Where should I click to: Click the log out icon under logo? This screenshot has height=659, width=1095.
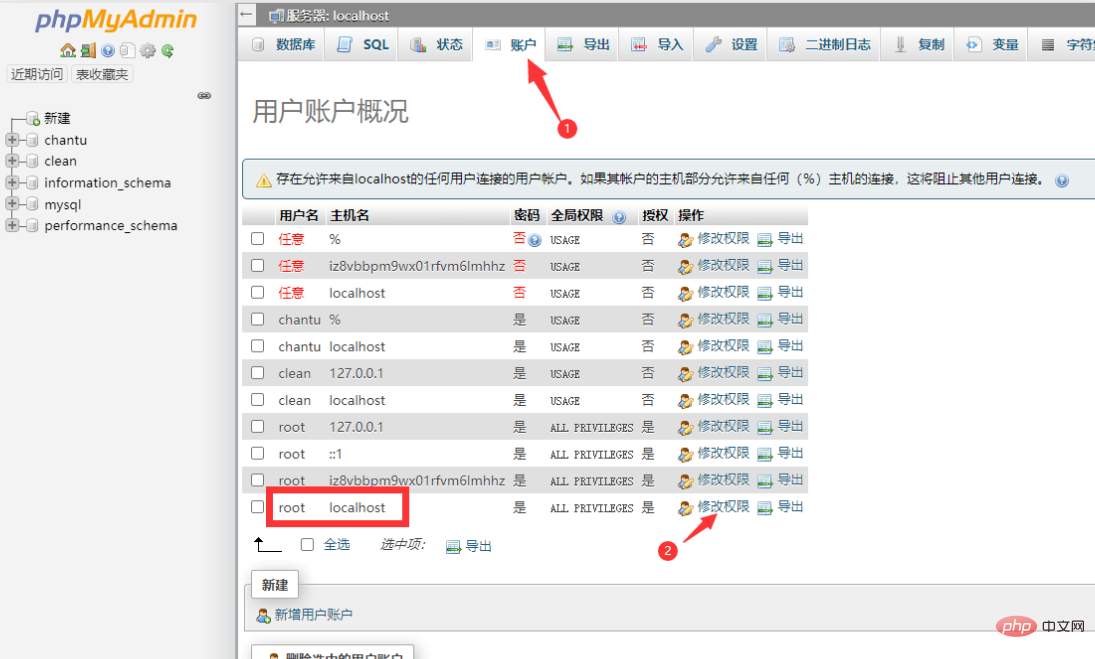[x=88, y=50]
